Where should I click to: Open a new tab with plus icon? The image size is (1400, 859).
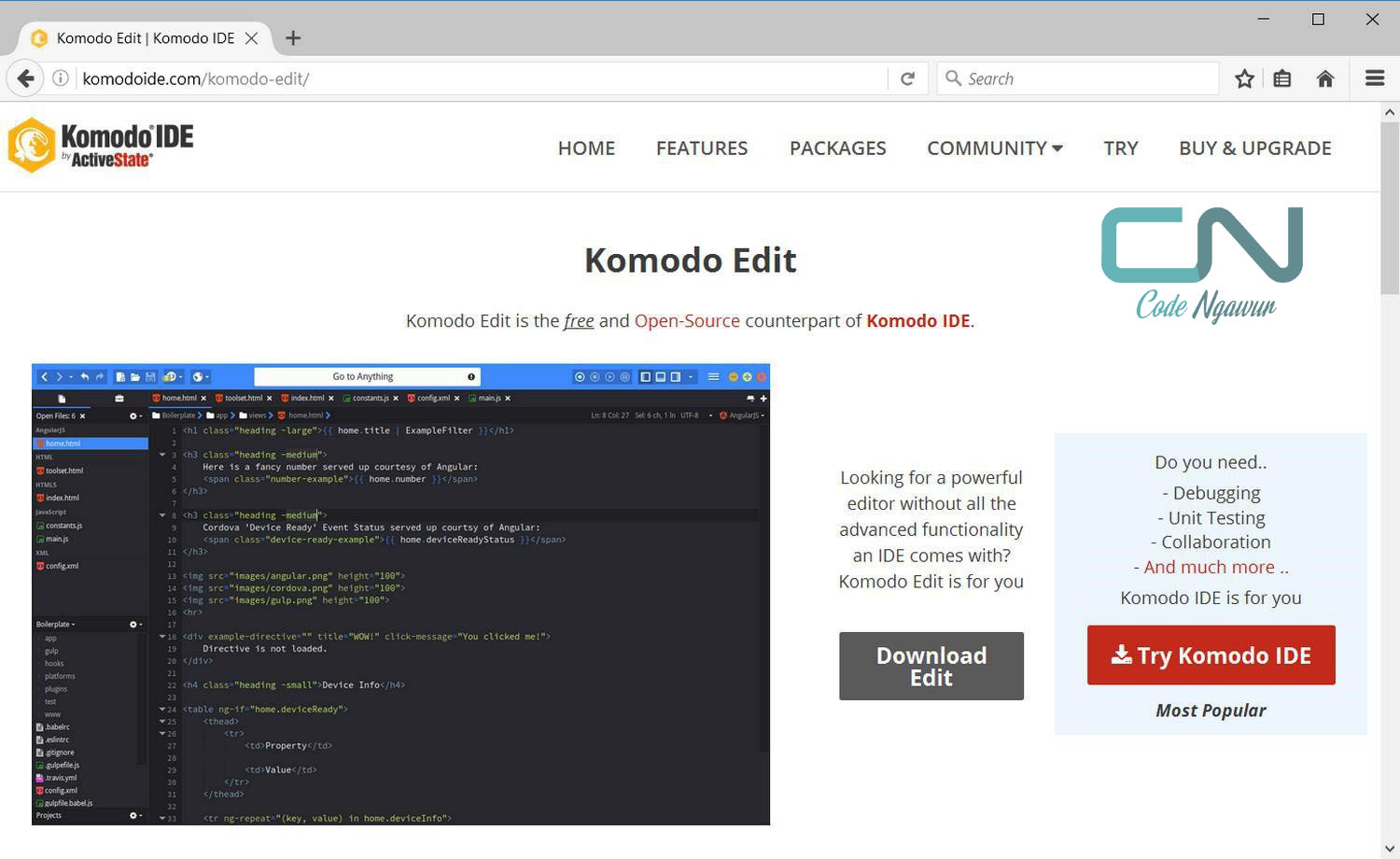click(x=293, y=38)
